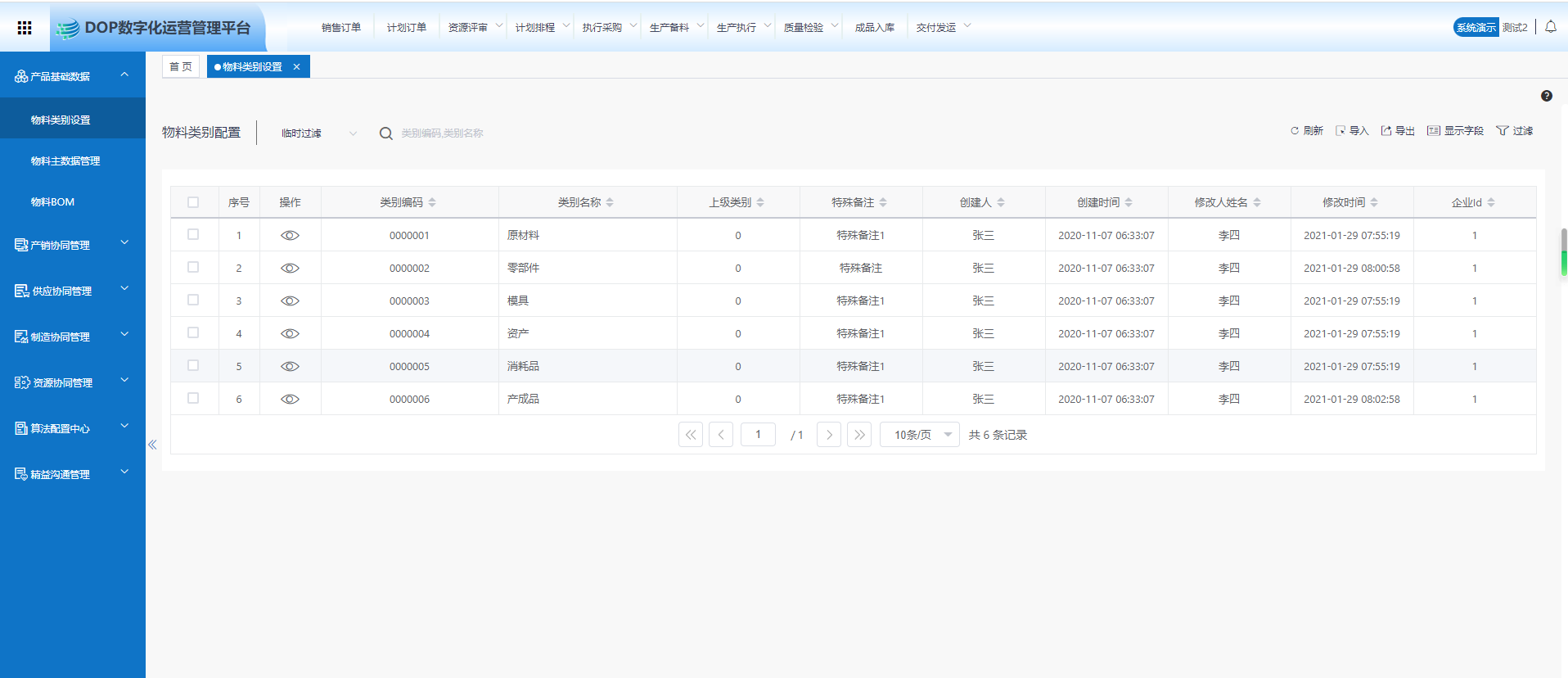Switch to the 首页 tab

pyautogui.click(x=181, y=67)
